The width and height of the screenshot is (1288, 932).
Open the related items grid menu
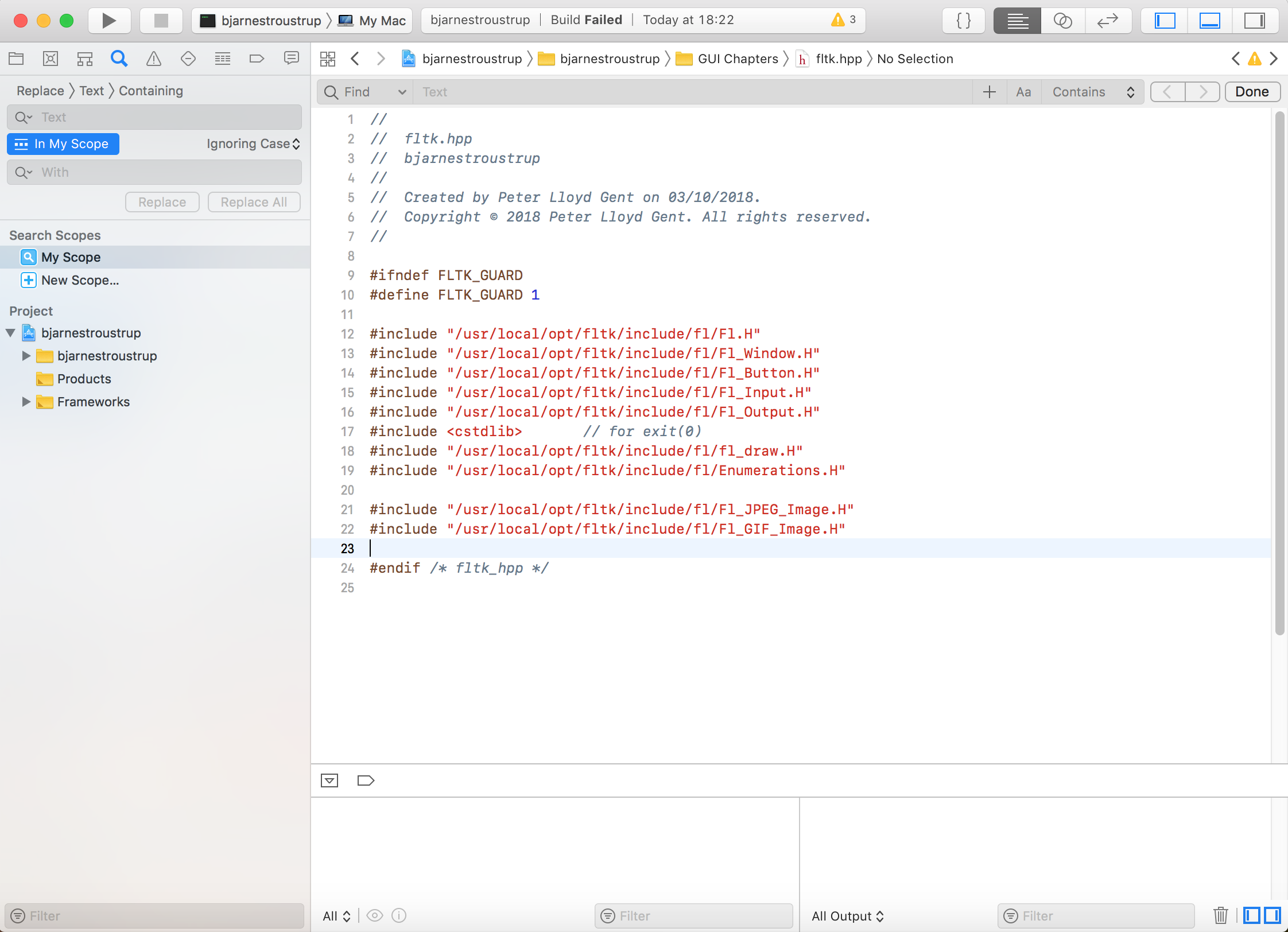click(328, 59)
